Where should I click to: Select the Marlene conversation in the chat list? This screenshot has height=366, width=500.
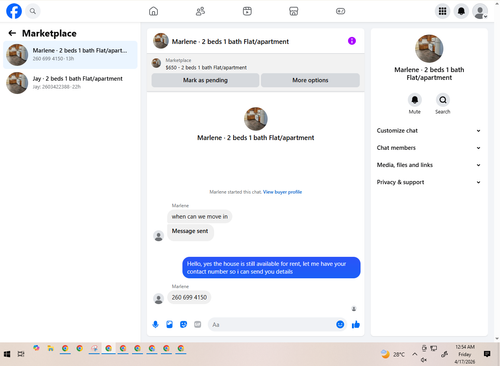[70, 55]
